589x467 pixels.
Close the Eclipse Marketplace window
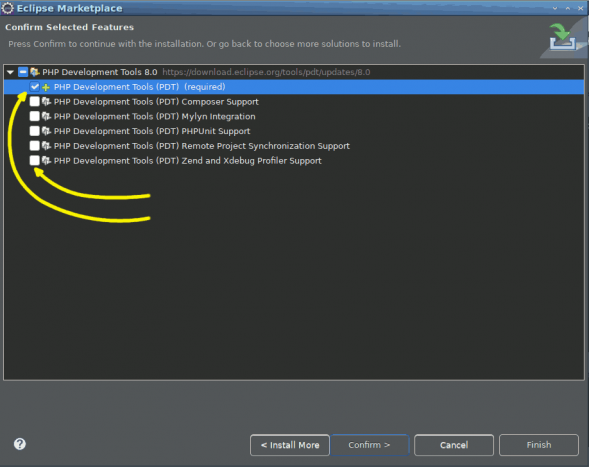(580, 8)
